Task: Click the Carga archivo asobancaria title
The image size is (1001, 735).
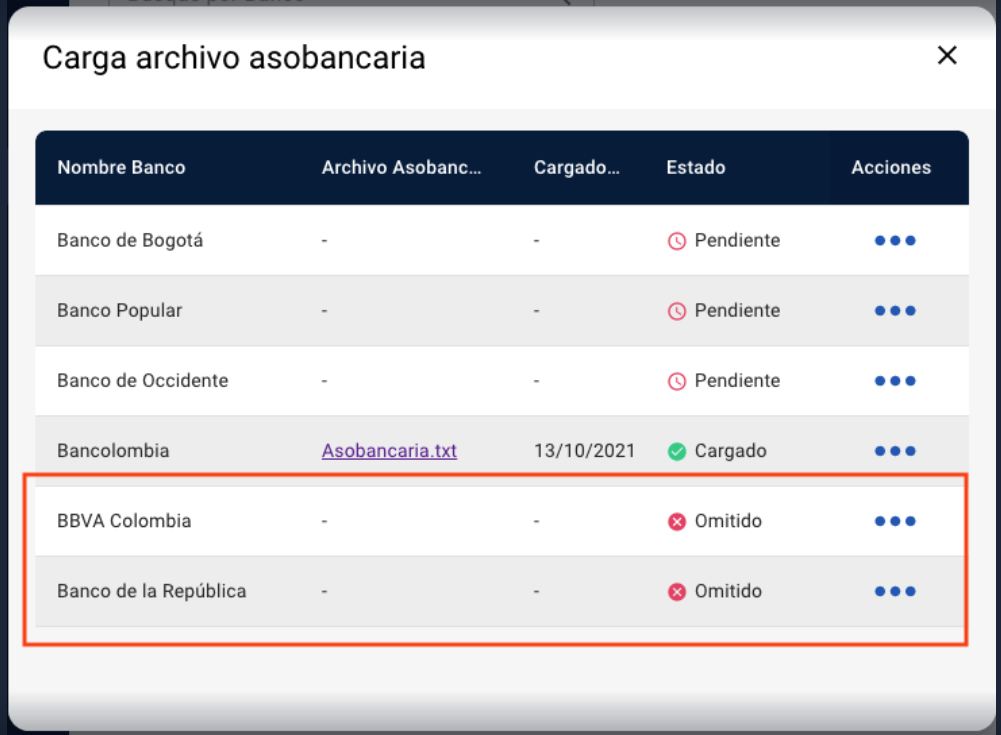Action: coord(234,58)
